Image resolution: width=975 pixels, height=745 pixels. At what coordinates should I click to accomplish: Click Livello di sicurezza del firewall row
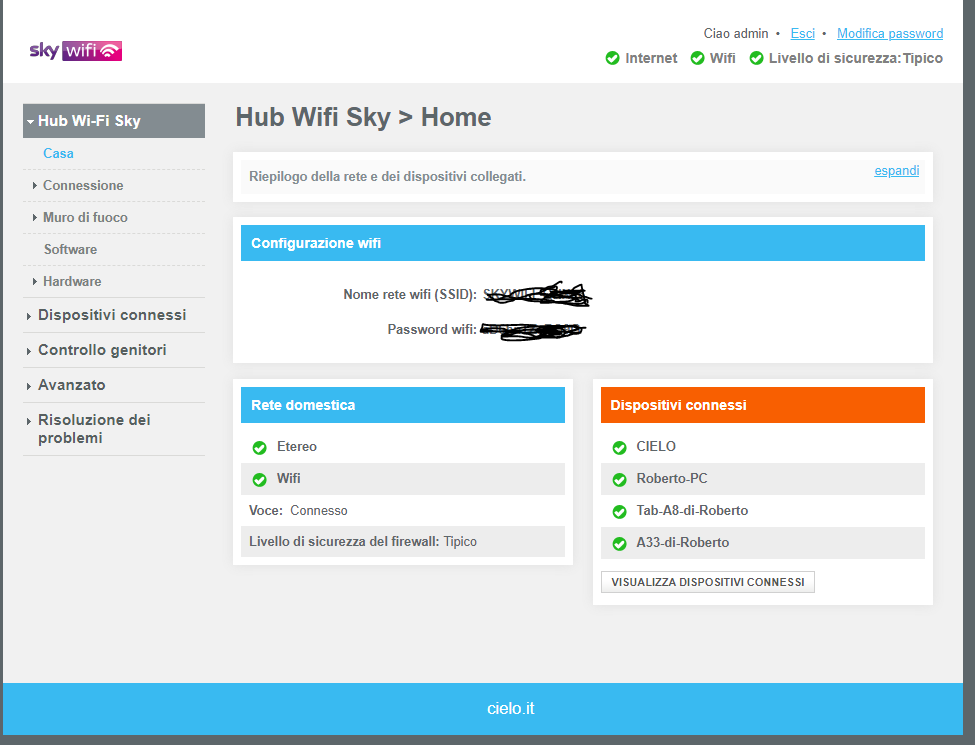pos(403,542)
